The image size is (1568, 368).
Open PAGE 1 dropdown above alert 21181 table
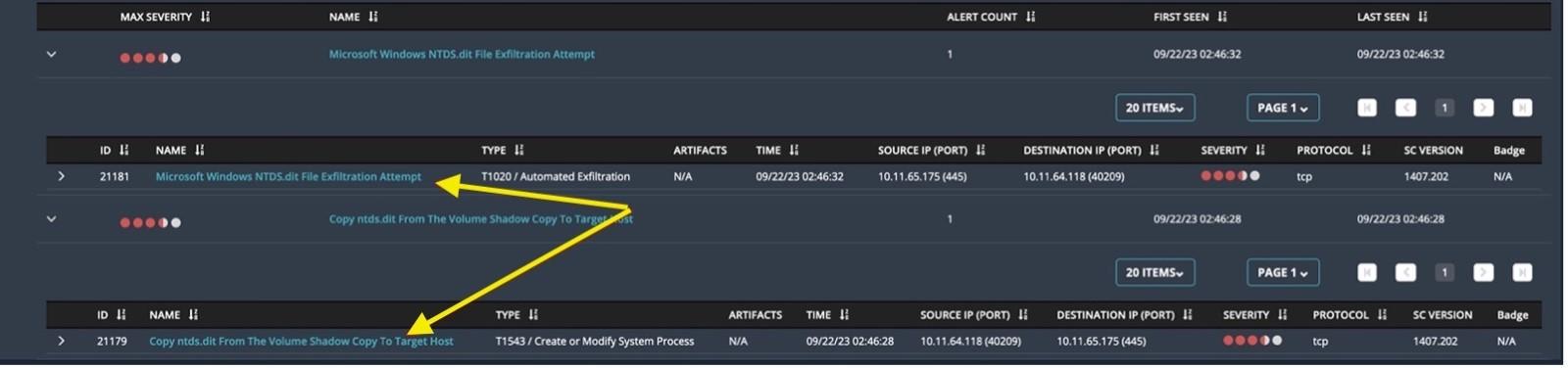[x=1283, y=108]
